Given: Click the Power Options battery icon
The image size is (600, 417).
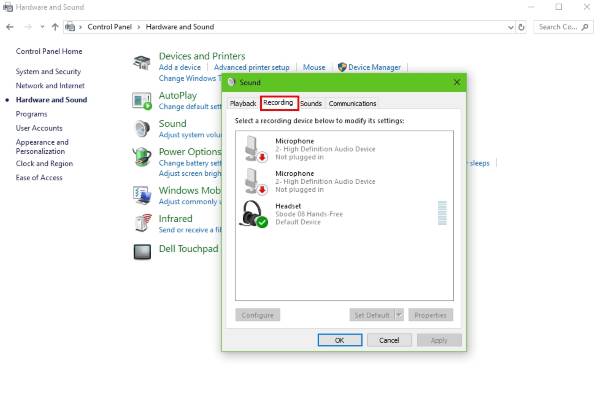Looking at the screenshot, I should click(x=142, y=157).
